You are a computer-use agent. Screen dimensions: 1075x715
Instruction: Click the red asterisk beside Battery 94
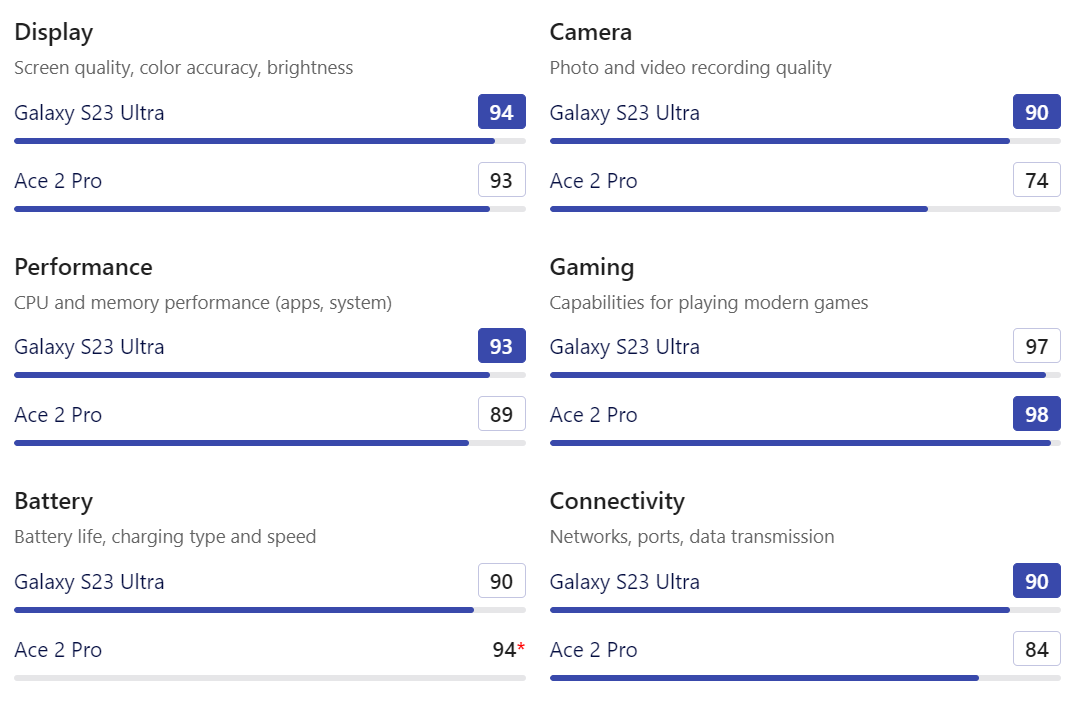tap(521, 647)
